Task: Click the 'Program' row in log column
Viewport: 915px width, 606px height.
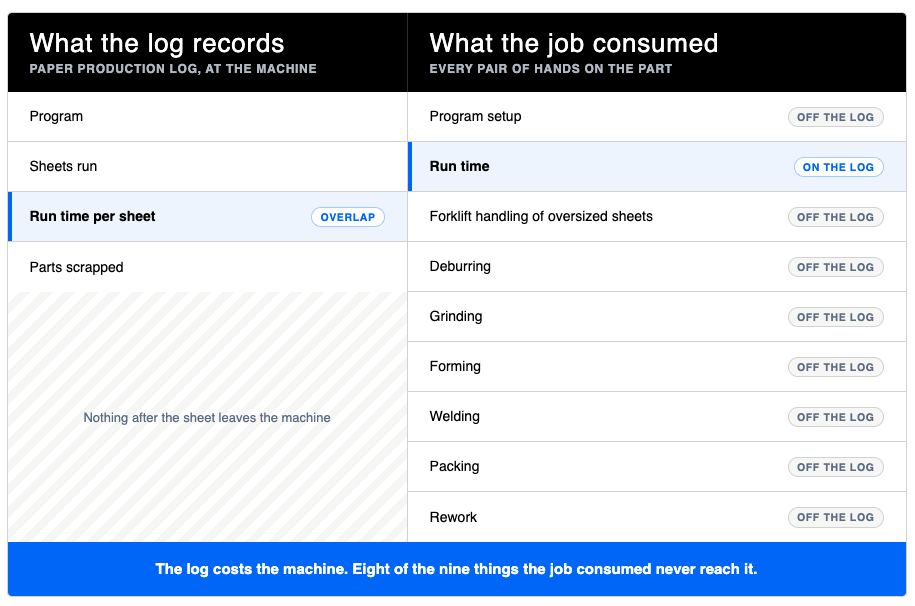Action: (x=207, y=117)
